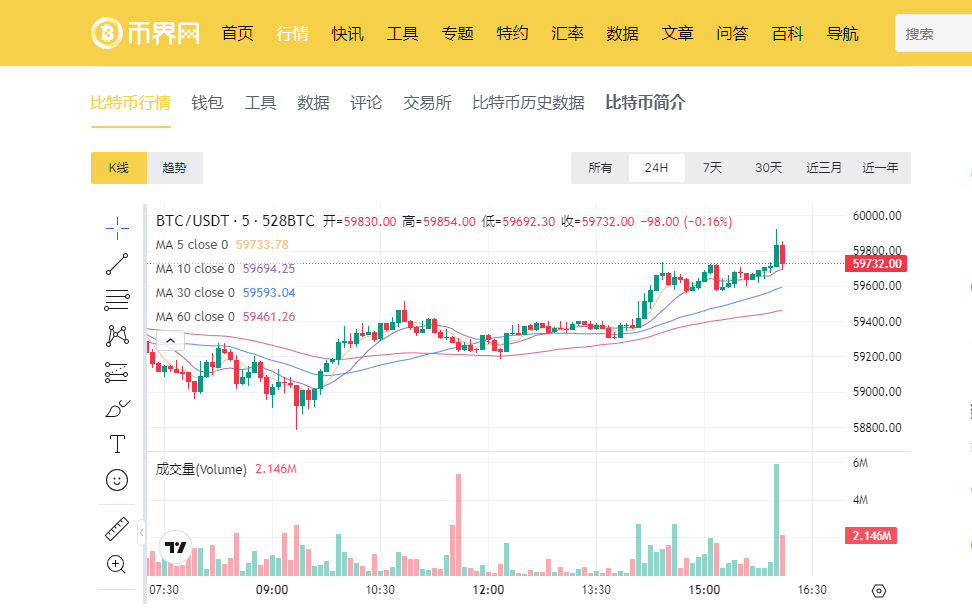Select the forecast and measurement tool
Viewport: 972px width, 614px height.
tap(117, 372)
